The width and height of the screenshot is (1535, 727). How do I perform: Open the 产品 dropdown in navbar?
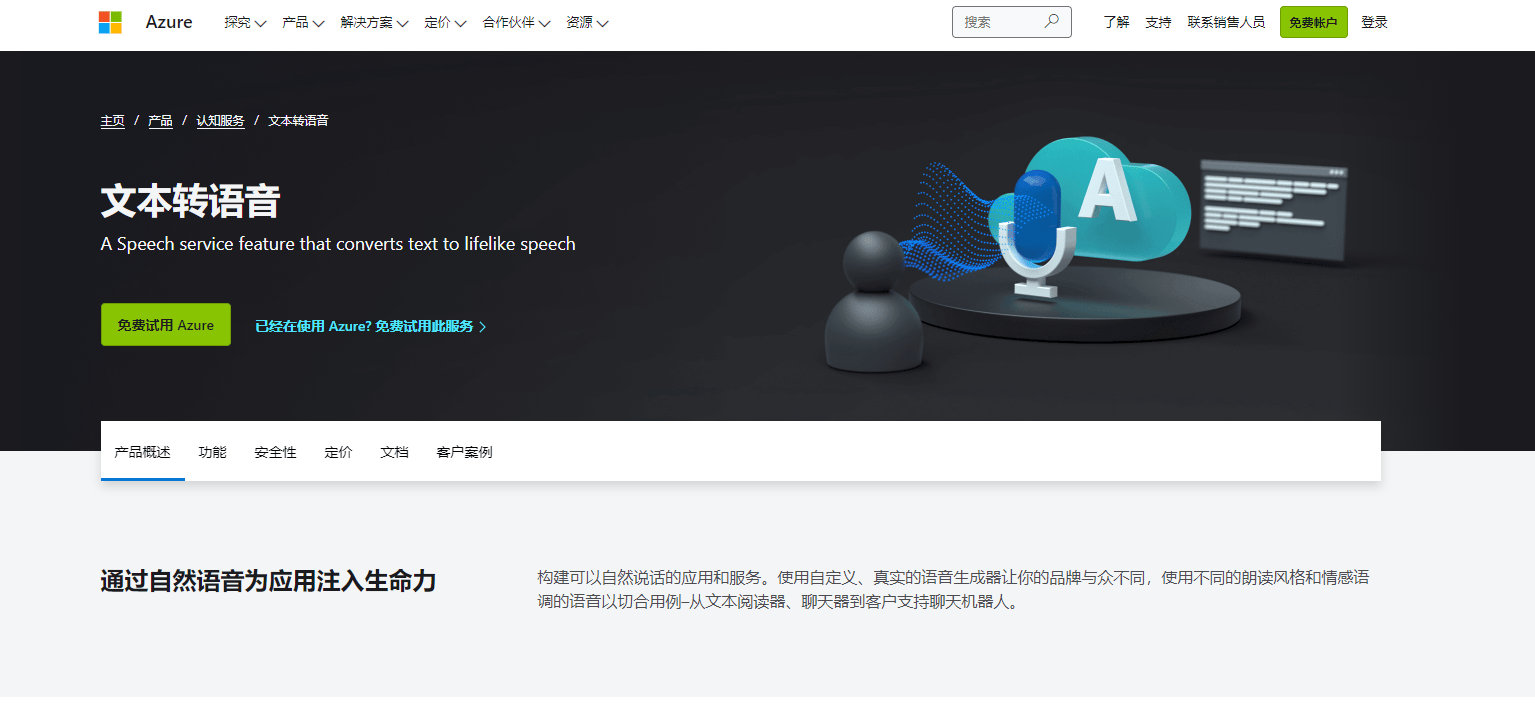303,22
